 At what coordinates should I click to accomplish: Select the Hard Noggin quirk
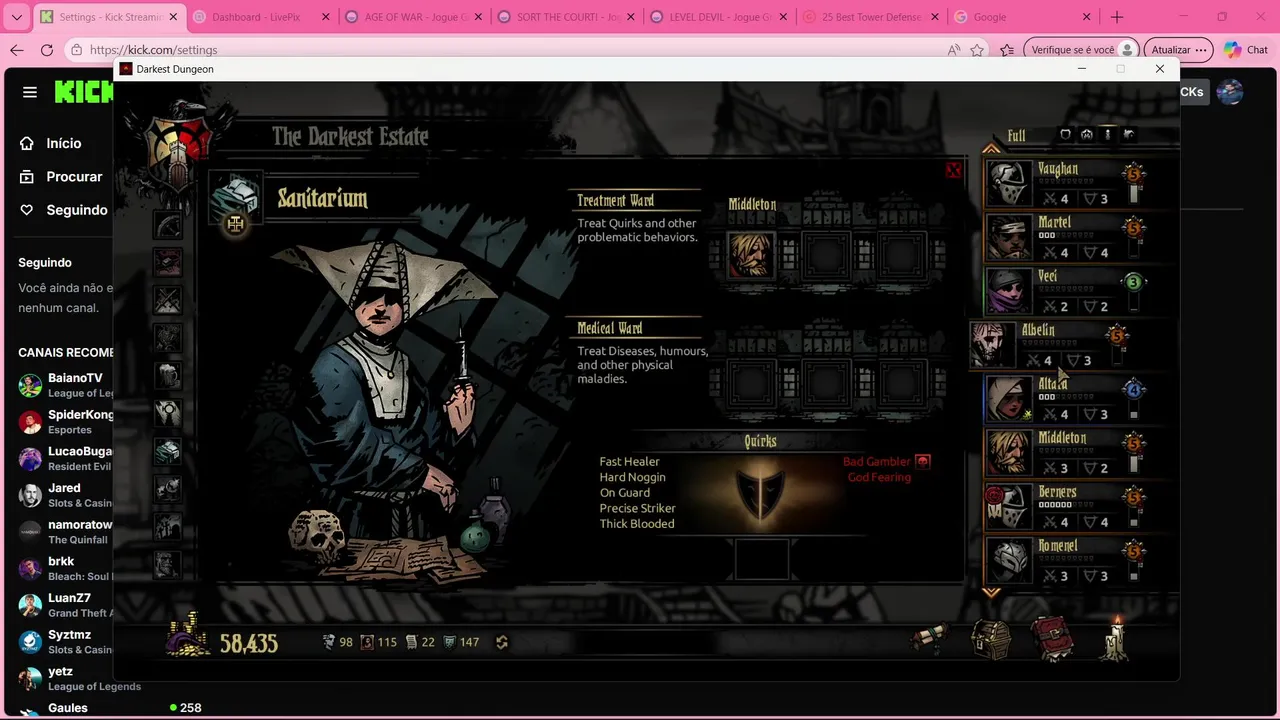632,477
